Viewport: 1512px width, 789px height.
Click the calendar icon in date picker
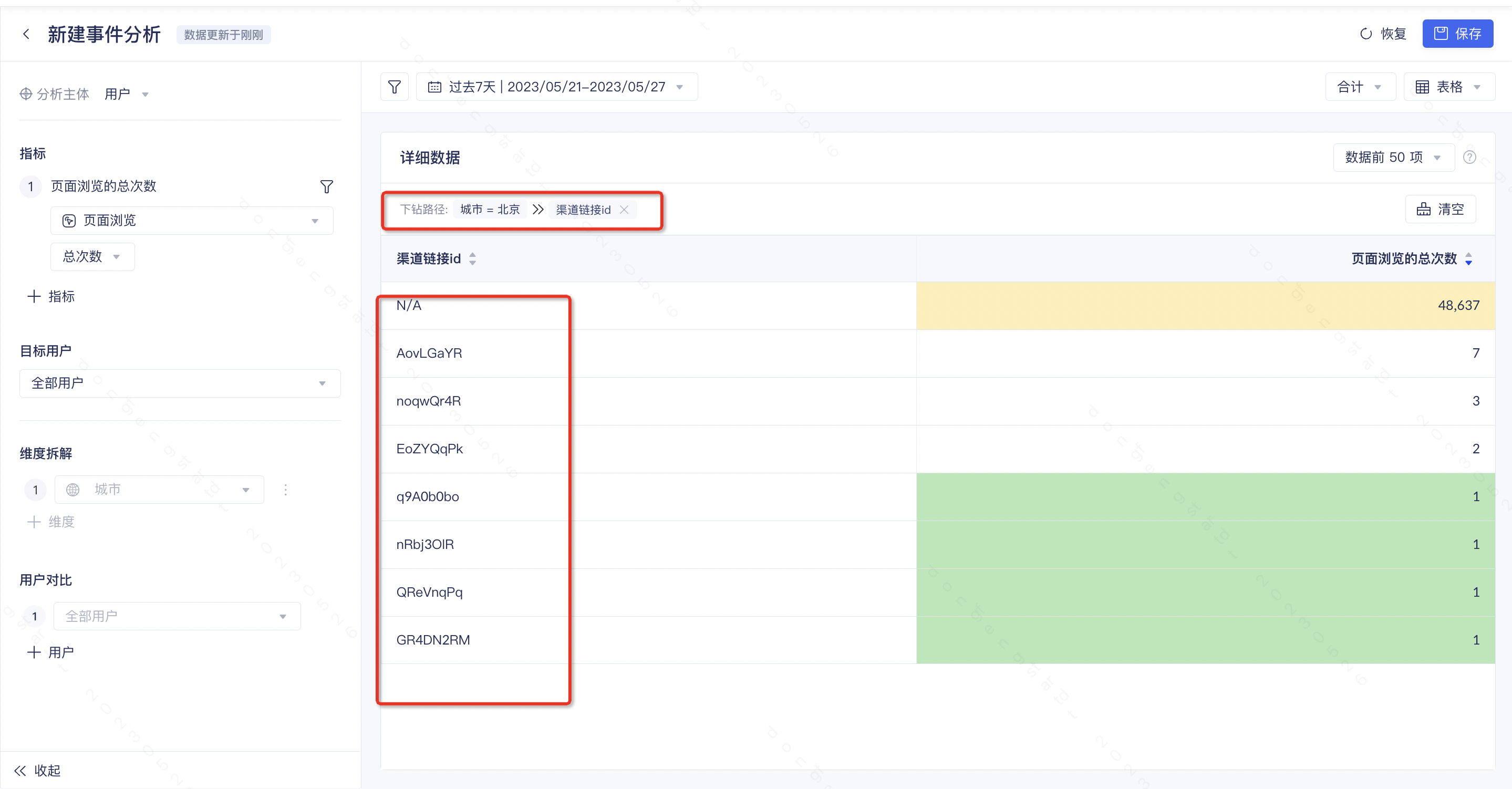coord(434,87)
